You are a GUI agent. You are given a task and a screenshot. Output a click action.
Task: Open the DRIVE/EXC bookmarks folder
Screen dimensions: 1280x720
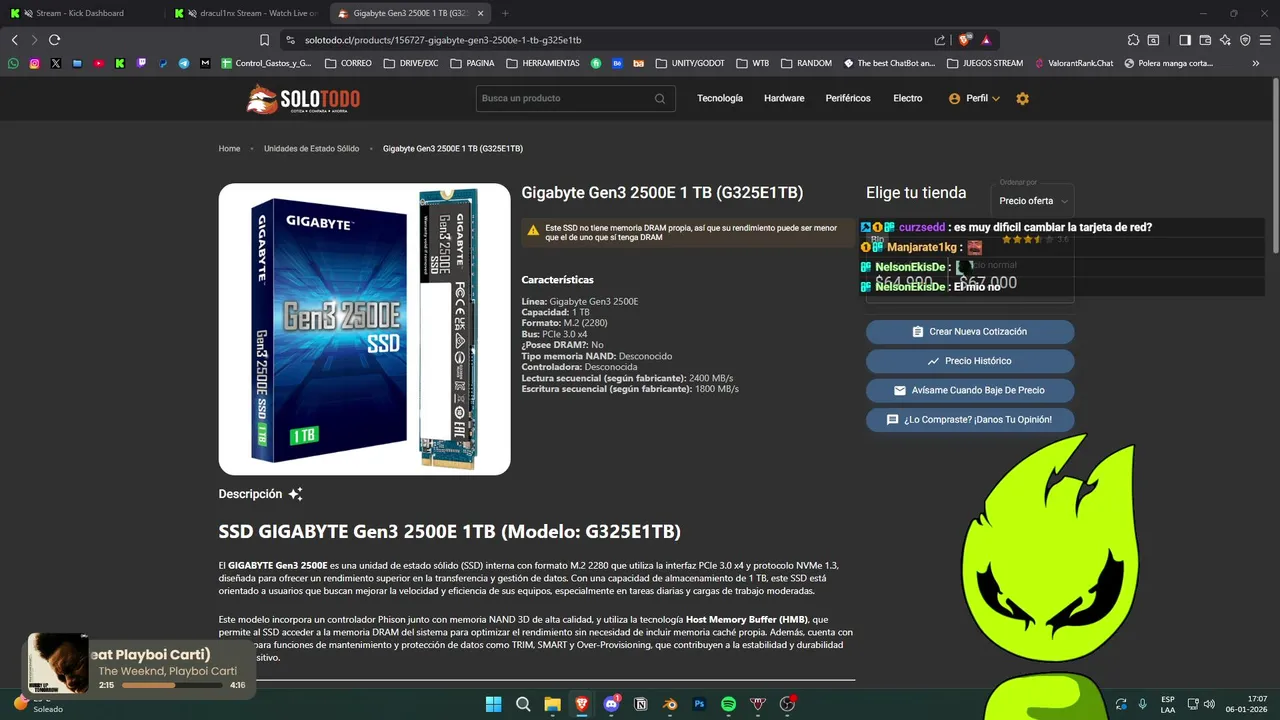(x=411, y=63)
